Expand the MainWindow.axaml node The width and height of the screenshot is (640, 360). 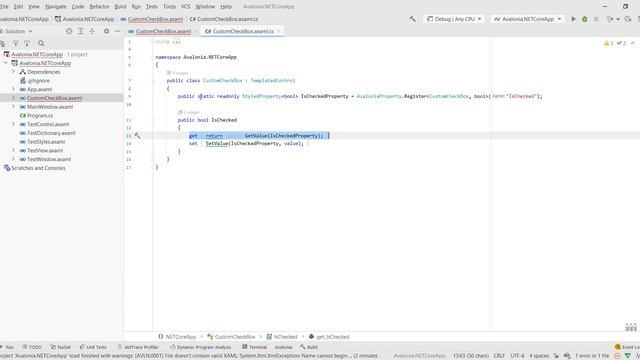pos(13,107)
